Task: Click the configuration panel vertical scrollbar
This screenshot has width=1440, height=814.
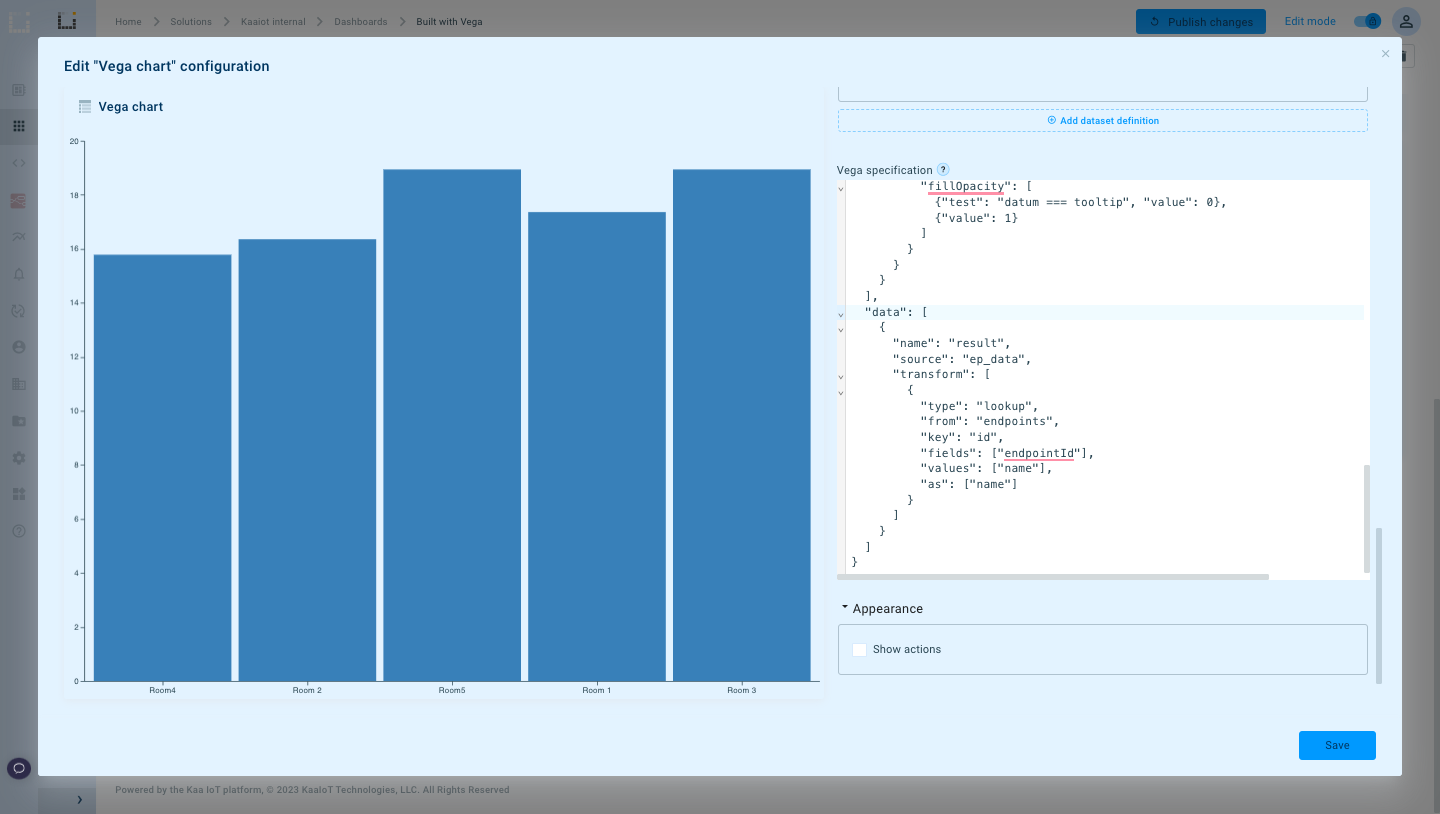Action: coord(1380,605)
